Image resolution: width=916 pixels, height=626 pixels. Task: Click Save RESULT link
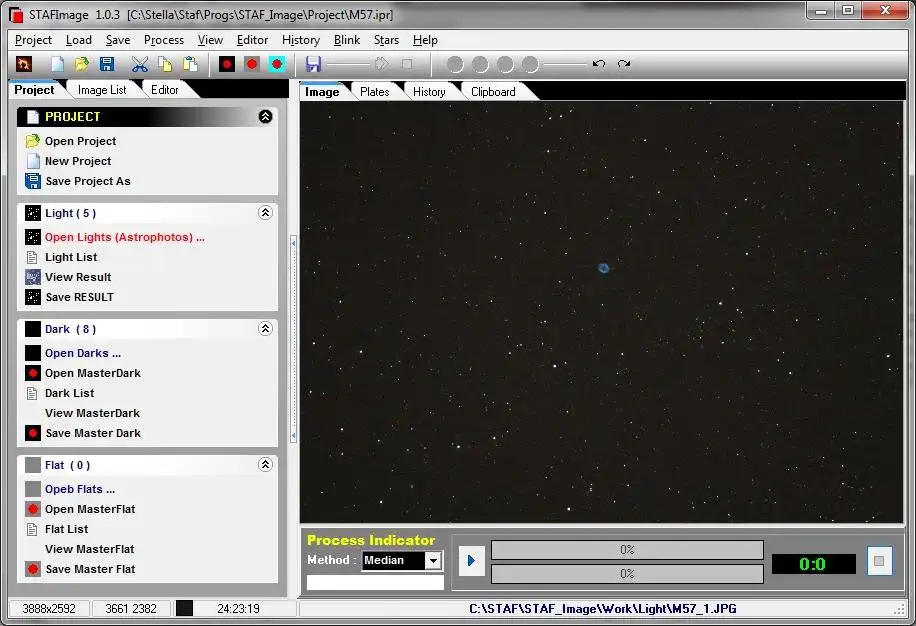pos(79,297)
